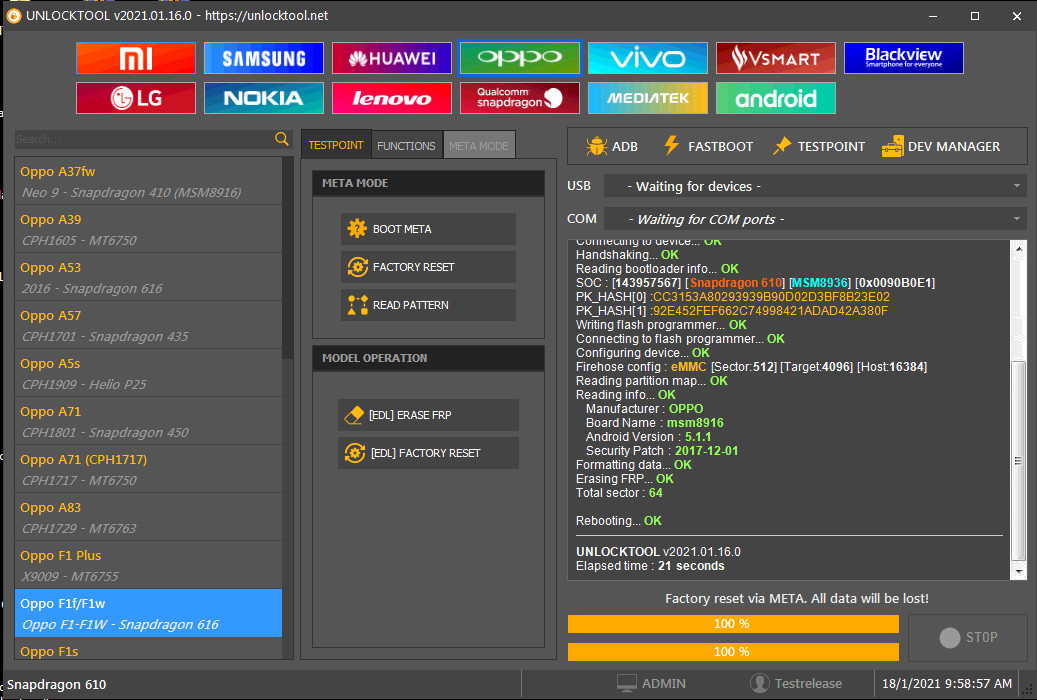Choose the Android brand tile

pyautogui.click(x=776, y=98)
